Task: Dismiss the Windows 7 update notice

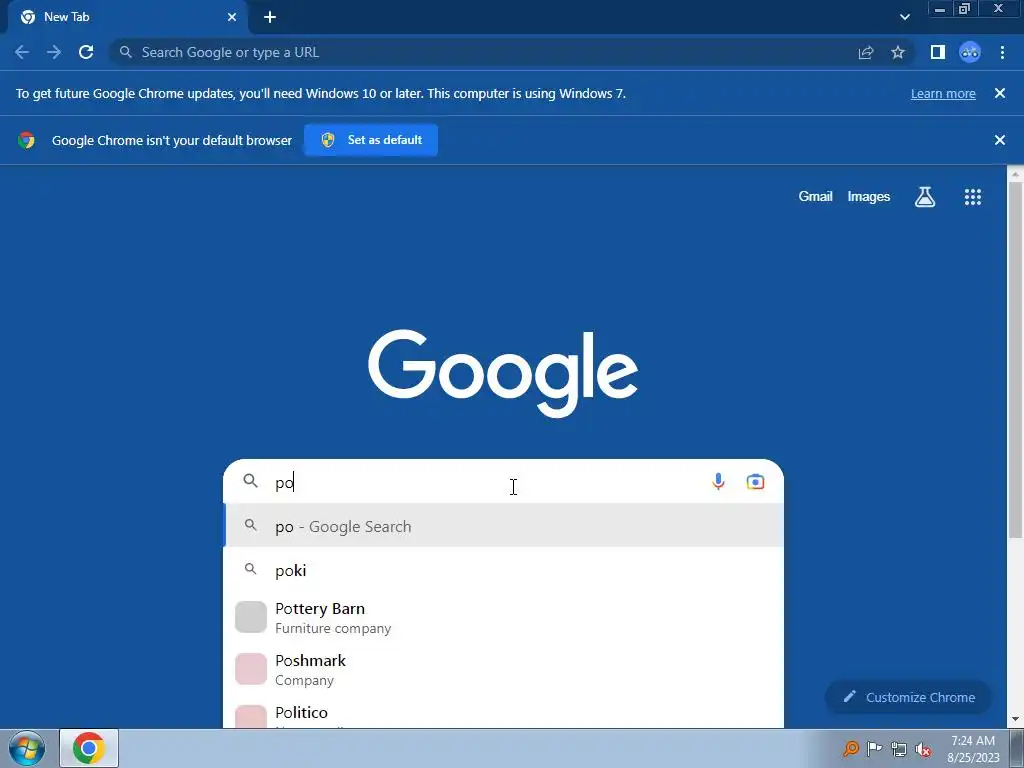Action: 1000,93
